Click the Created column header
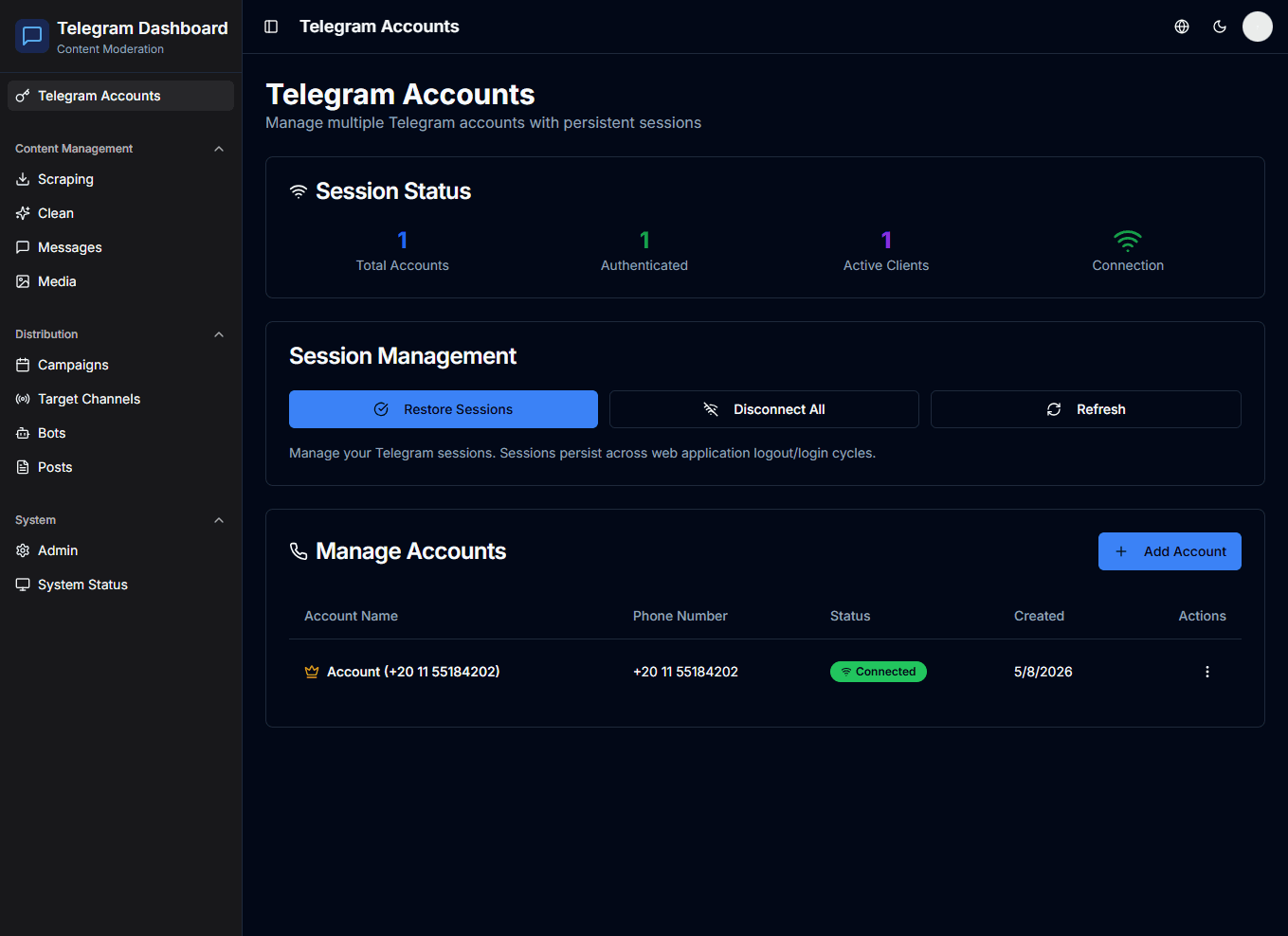Viewport: 1288px width, 936px height. pos(1039,616)
